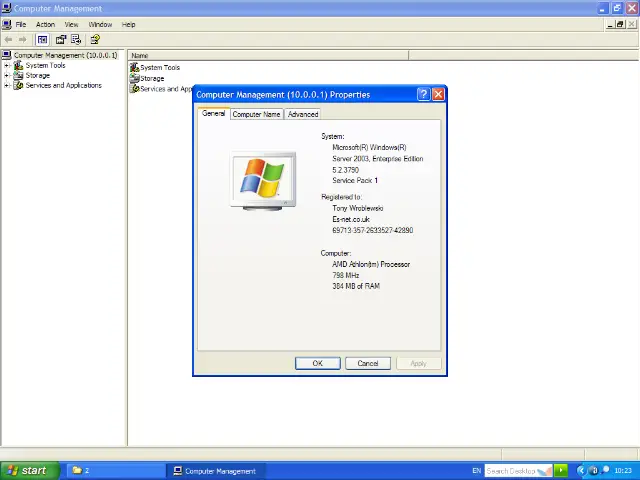Open the Action menu
Viewport: 640px width, 480px height.
tap(45, 24)
